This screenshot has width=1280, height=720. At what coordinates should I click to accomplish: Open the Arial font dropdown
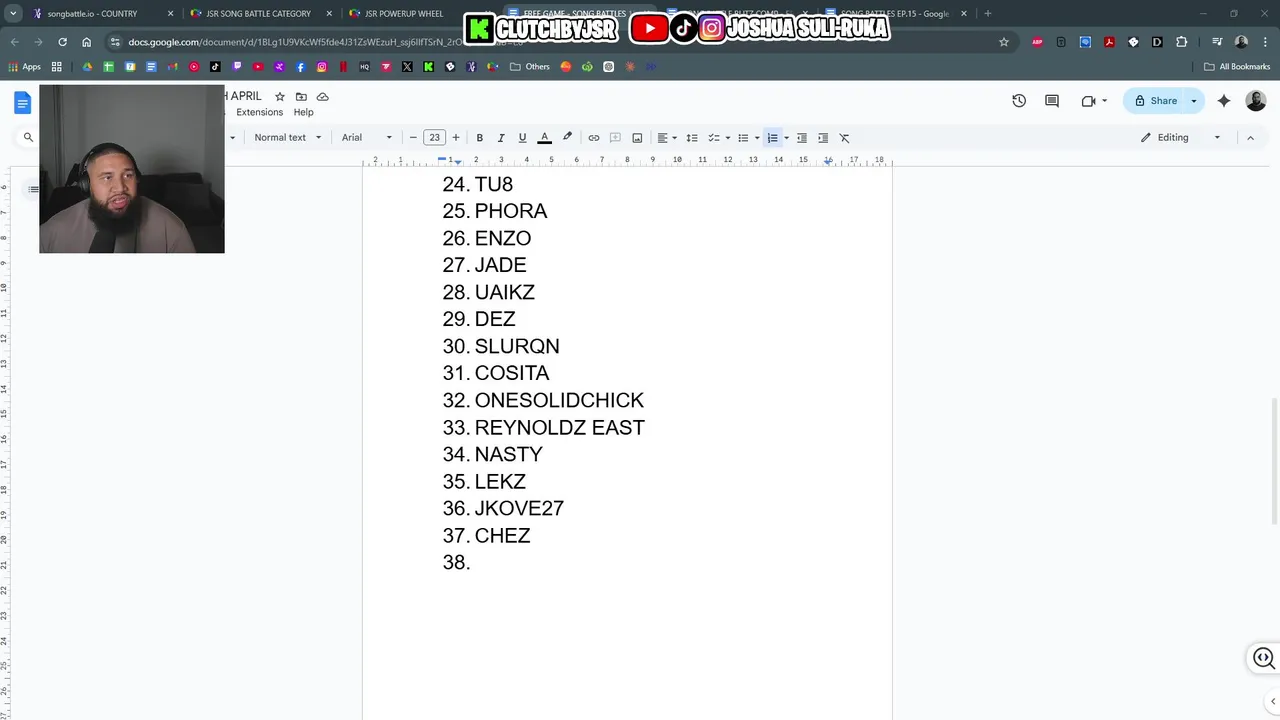(x=367, y=138)
